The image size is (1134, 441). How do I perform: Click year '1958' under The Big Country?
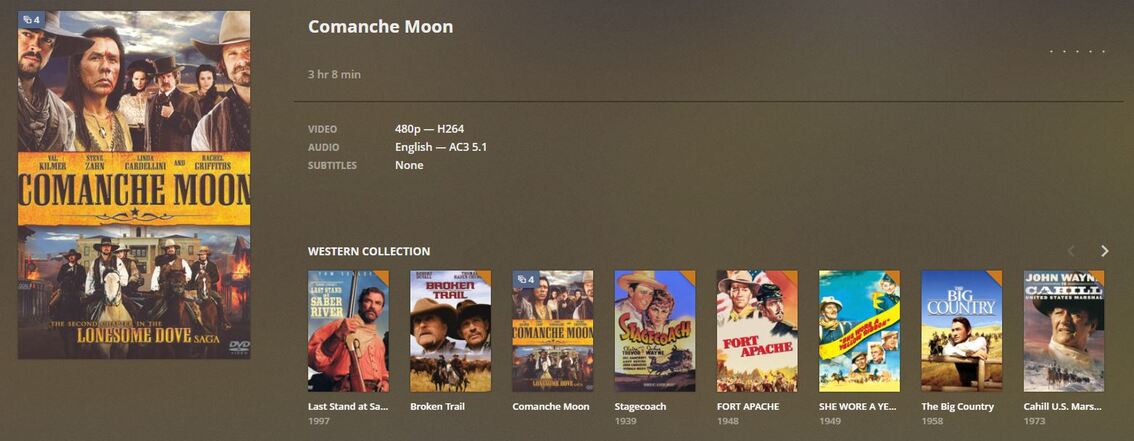932,421
